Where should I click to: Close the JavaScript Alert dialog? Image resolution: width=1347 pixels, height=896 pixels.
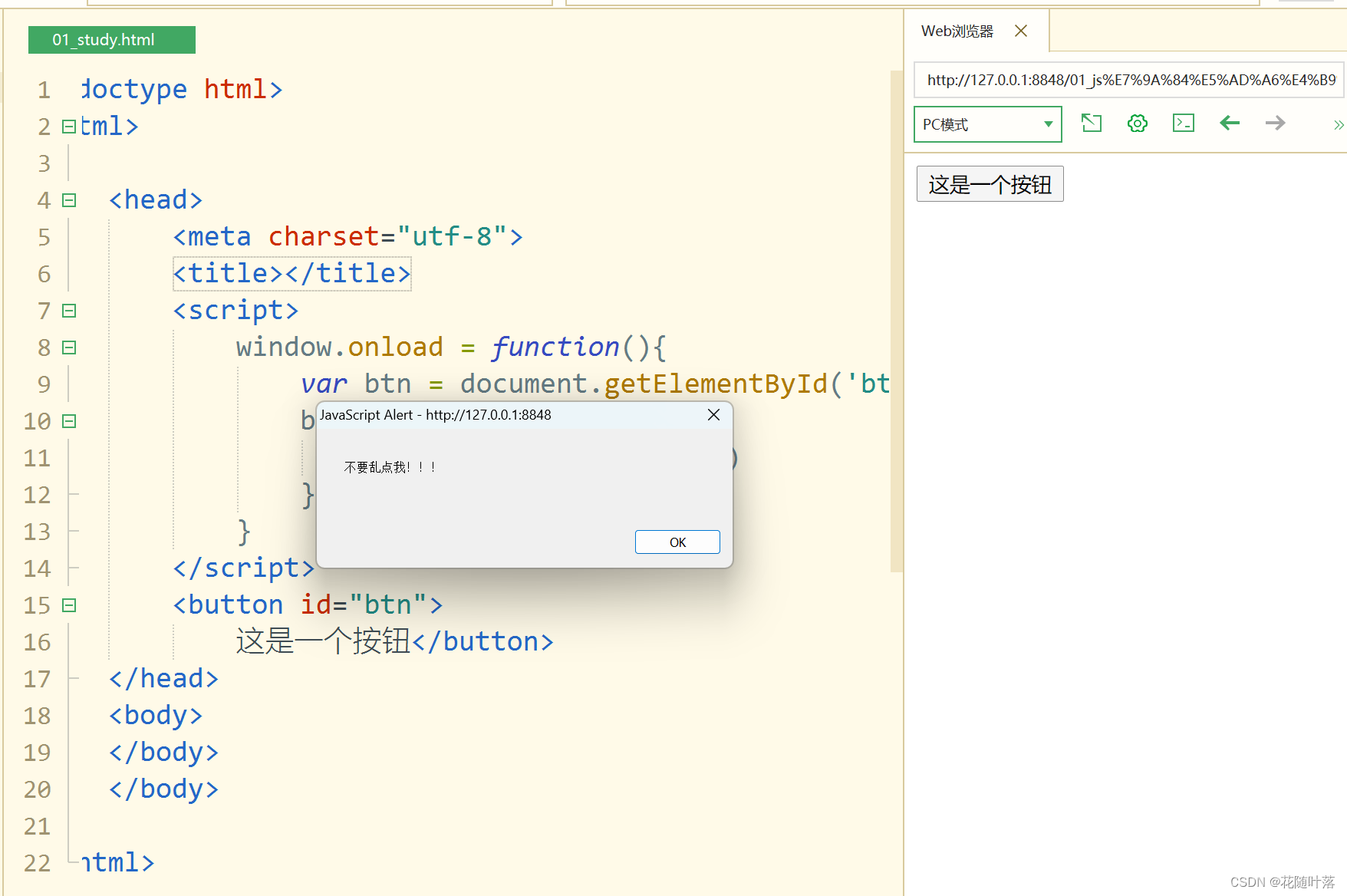[713, 415]
